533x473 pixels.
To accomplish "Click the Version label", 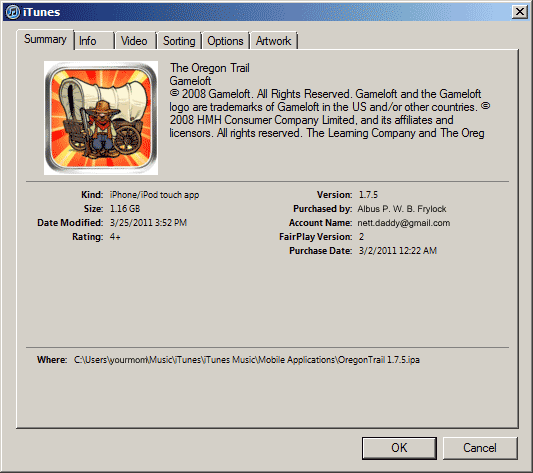I will click(334, 195).
